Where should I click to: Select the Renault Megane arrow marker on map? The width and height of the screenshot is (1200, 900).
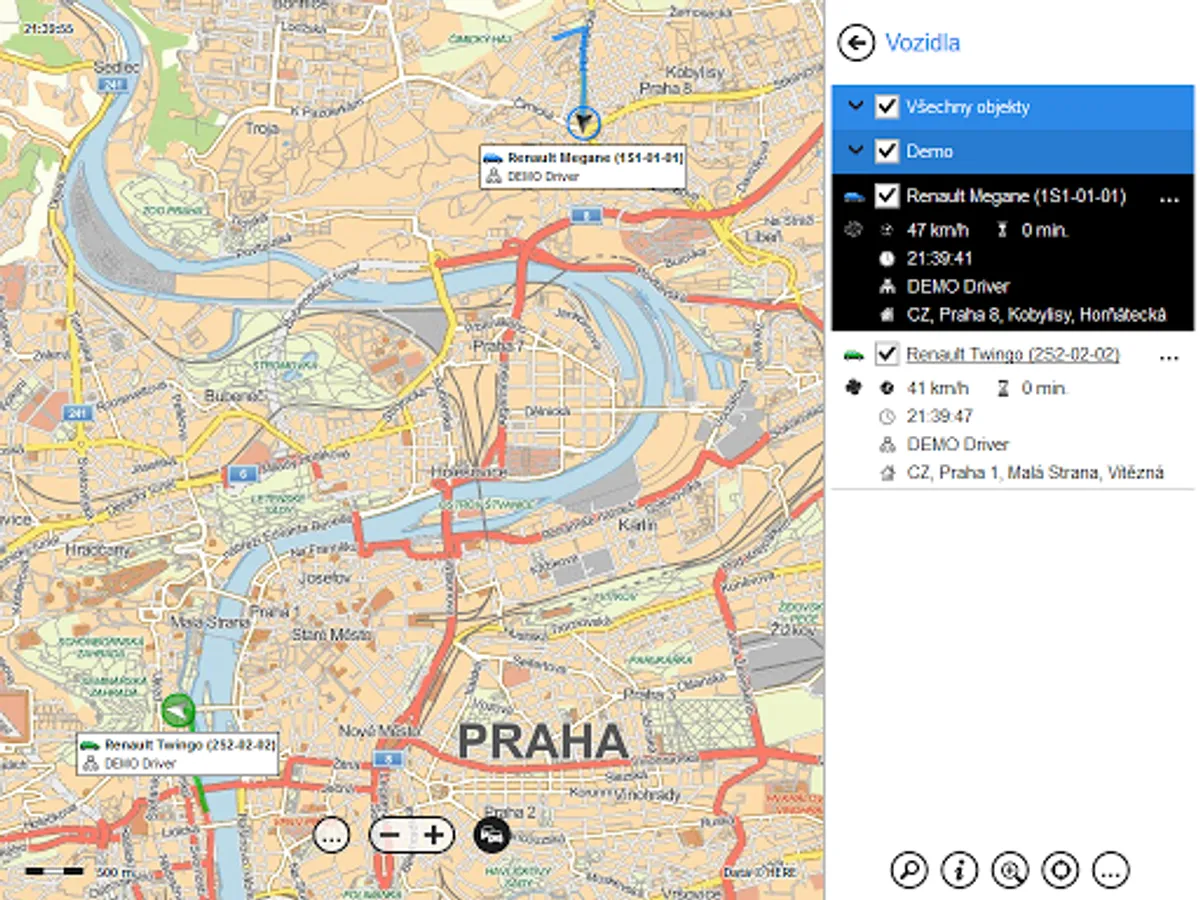(x=583, y=122)
